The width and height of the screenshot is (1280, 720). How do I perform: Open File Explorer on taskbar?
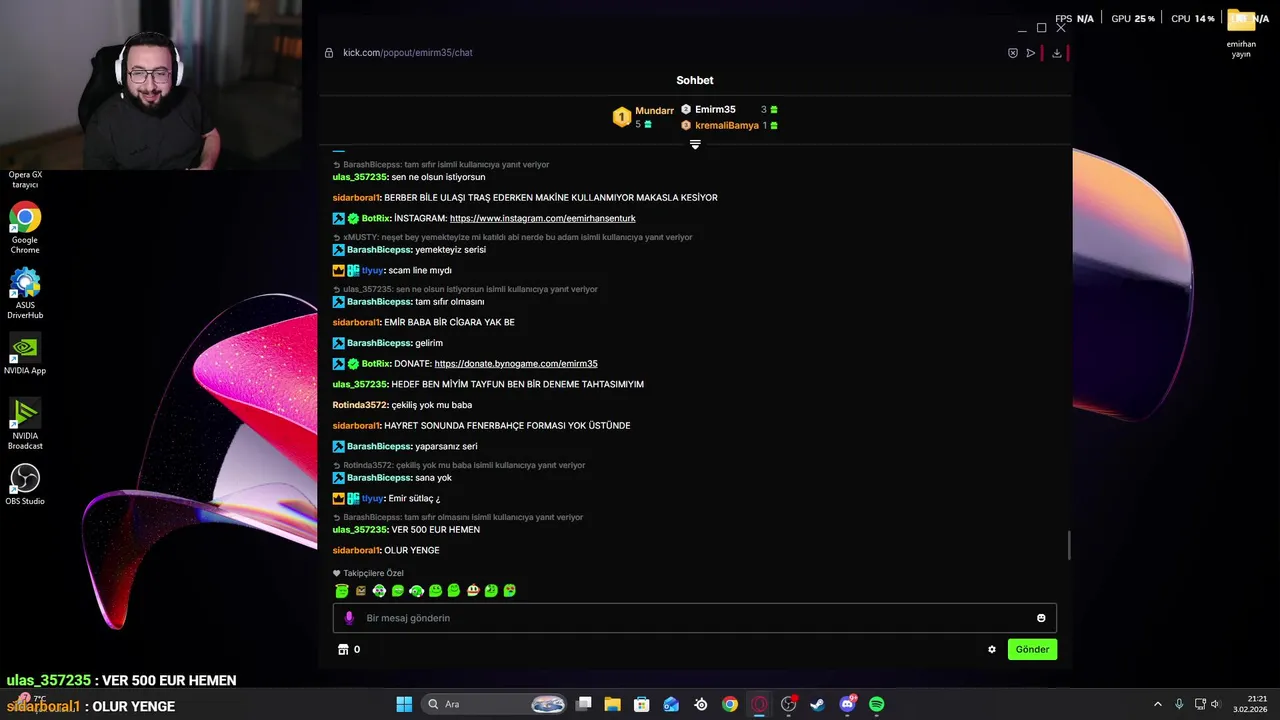(x=613, y=705)
